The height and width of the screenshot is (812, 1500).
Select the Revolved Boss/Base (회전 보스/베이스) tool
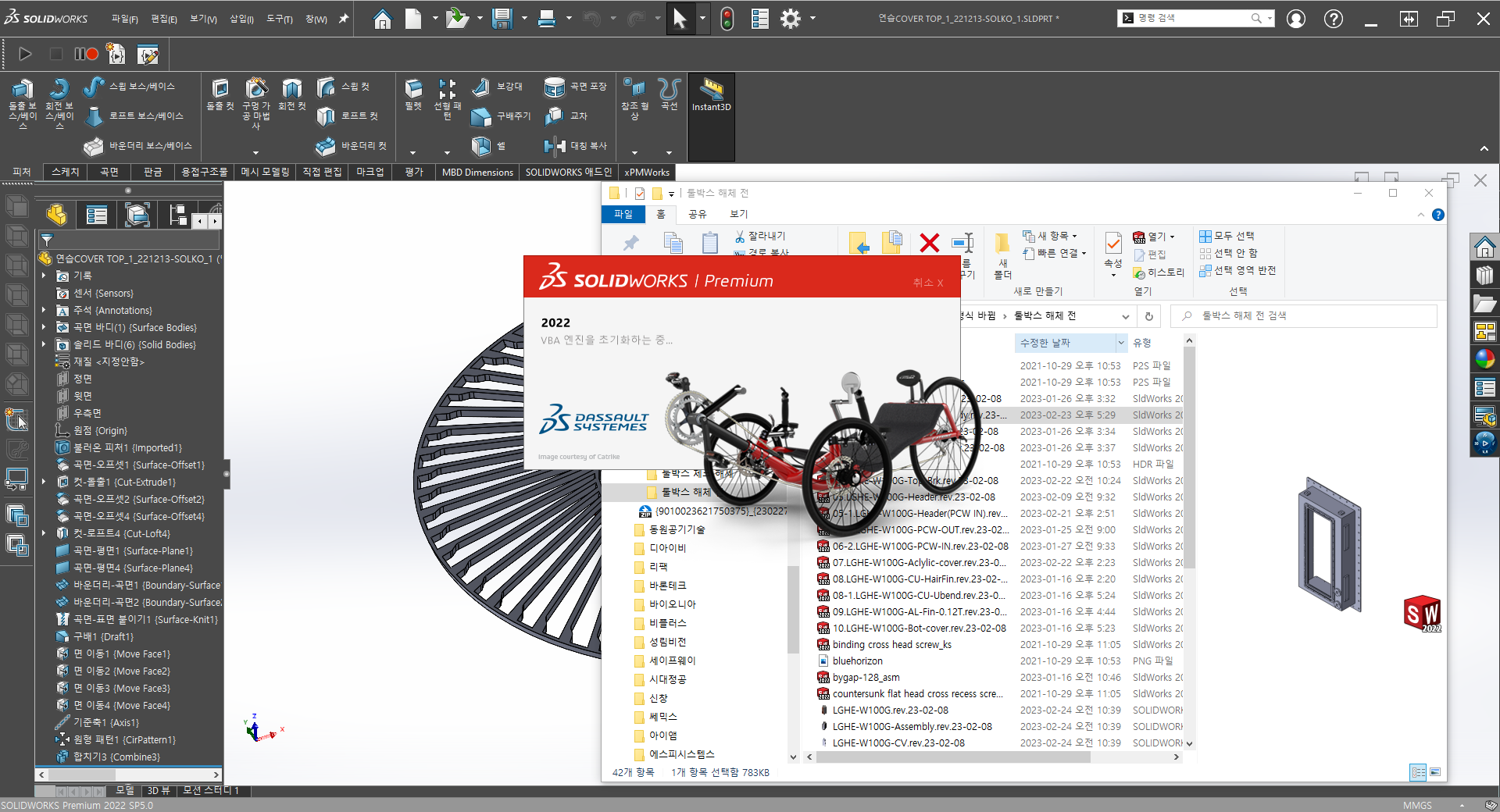point(59,103)
